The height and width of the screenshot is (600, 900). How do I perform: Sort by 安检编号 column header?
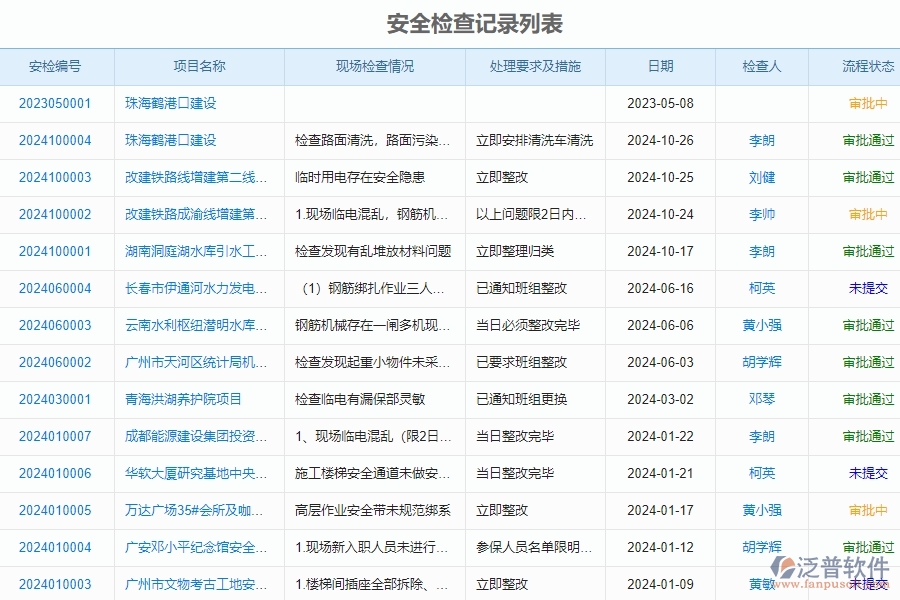click(x=54, y=67)
